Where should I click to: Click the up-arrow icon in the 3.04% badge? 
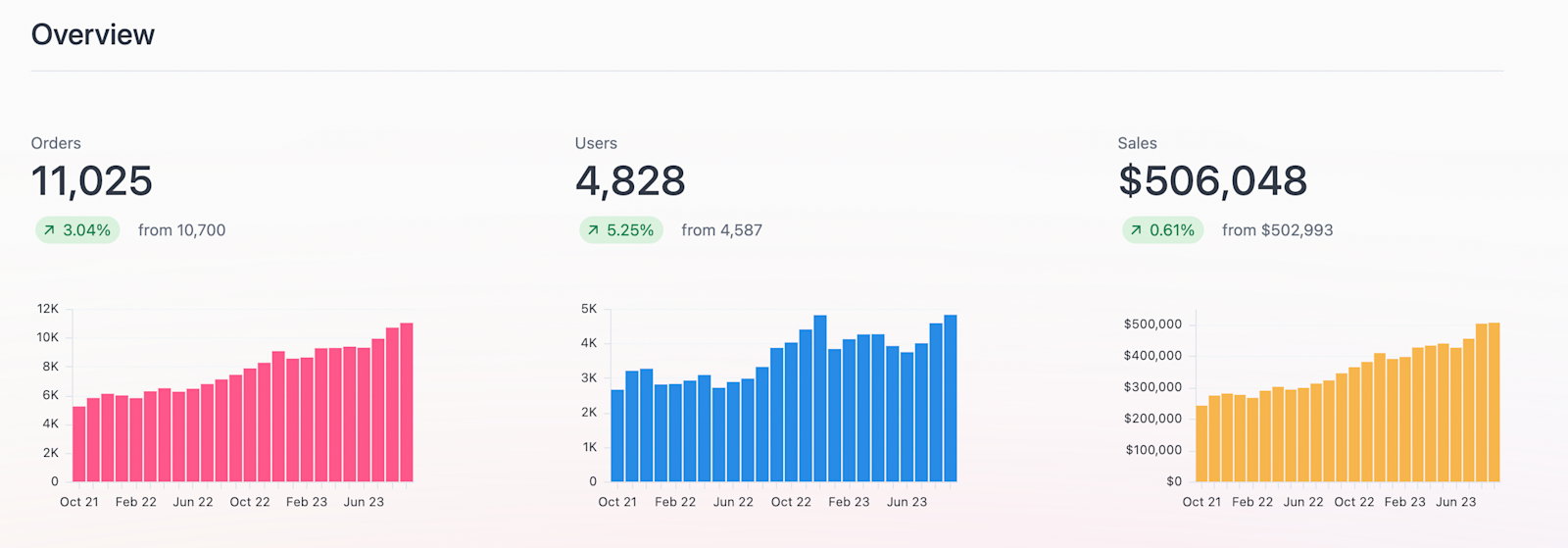click(x=49, y=230)
